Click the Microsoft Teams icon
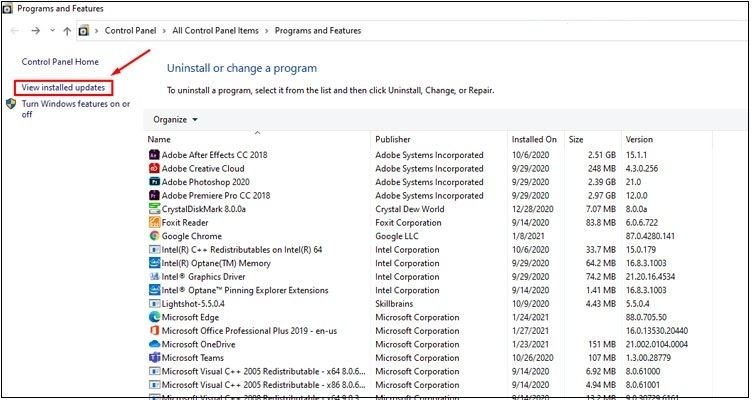The height and width of the screenshot is (400, 755). (154, 357)
